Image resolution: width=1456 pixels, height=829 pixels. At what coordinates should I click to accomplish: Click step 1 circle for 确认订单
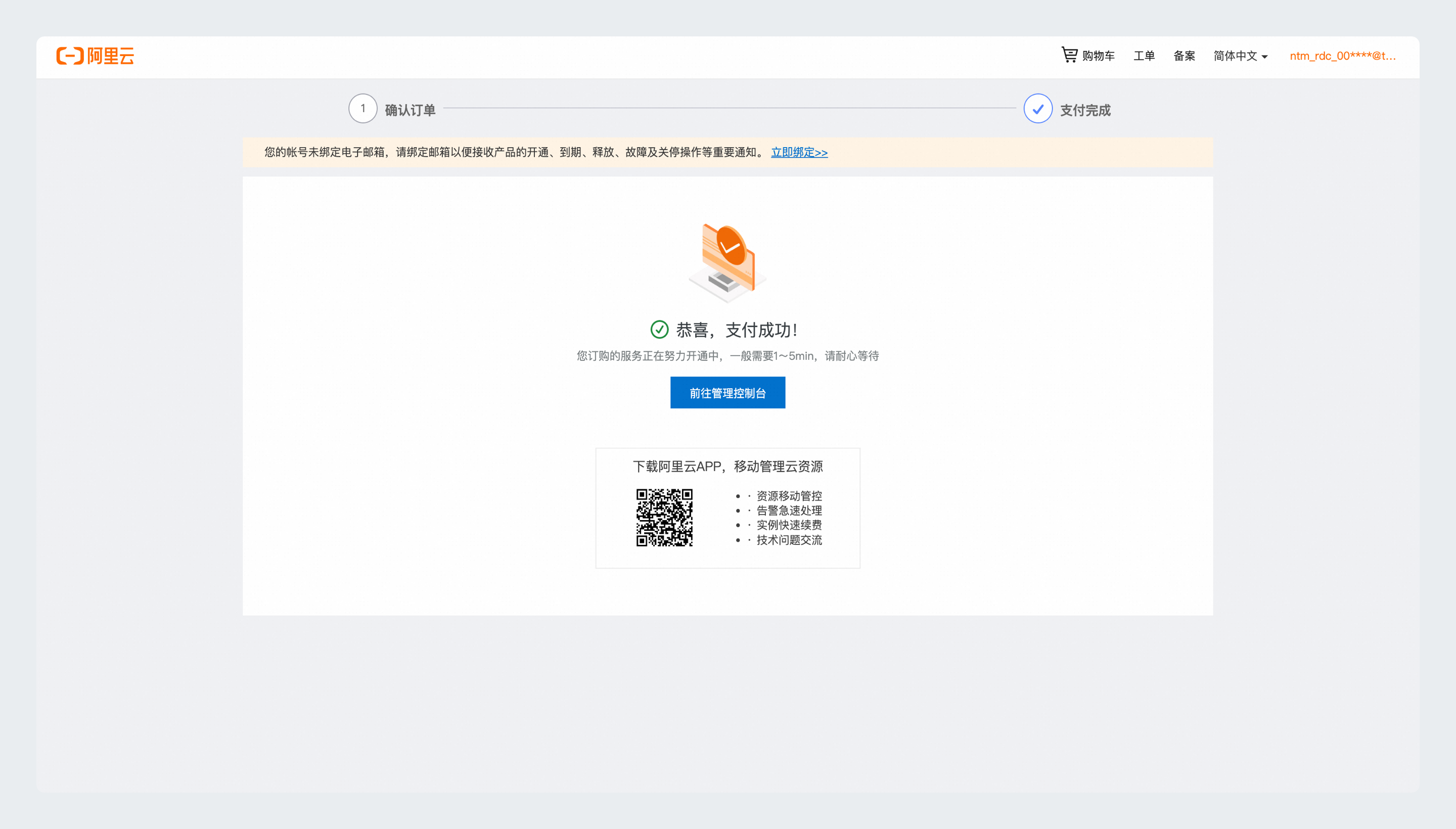362,108
